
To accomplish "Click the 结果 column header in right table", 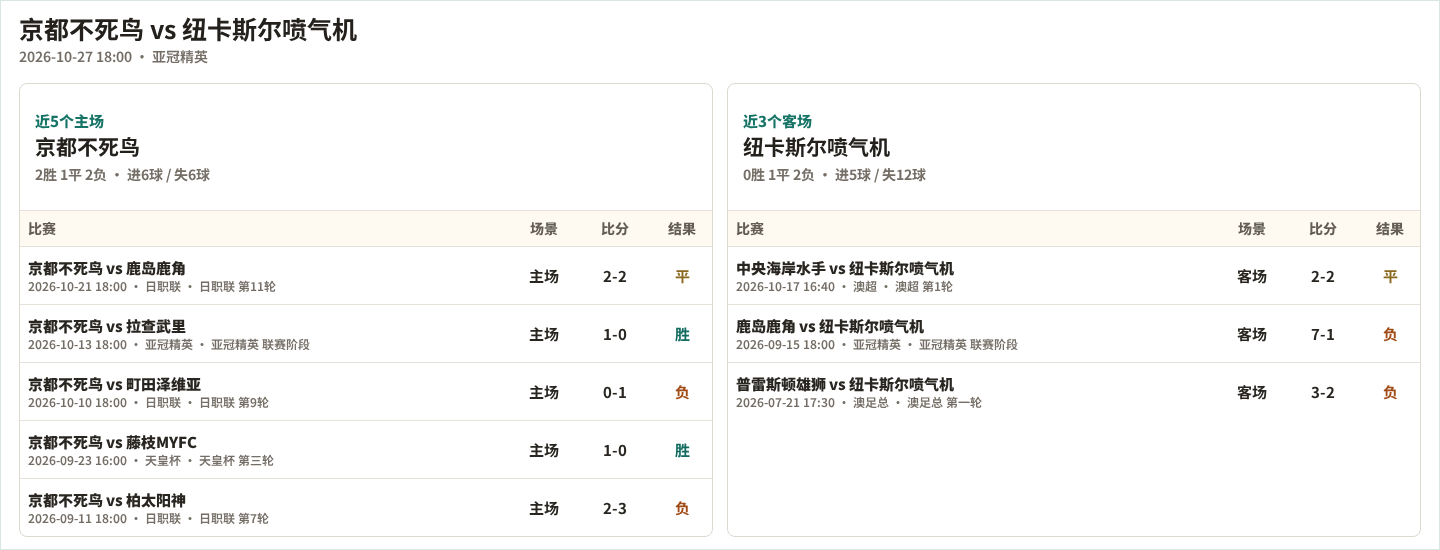I will tap(1390, 229).
